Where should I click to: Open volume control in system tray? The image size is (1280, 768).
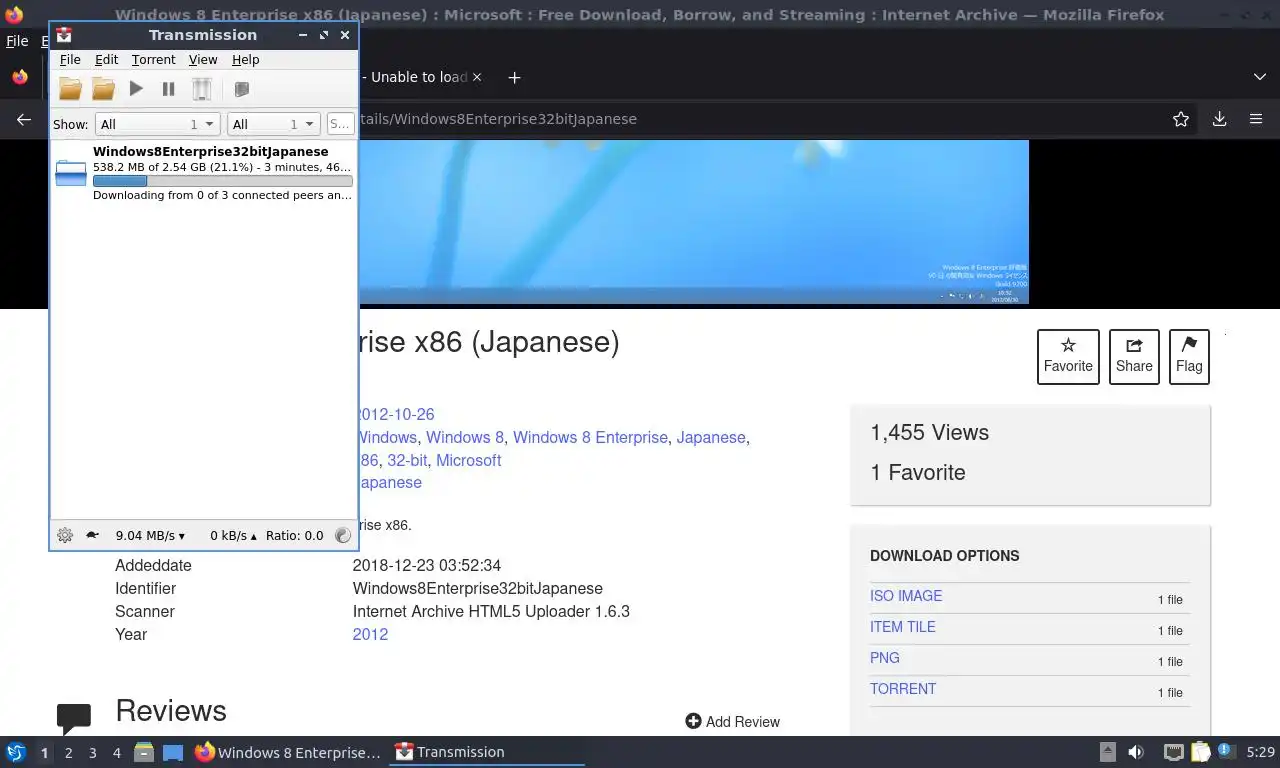pos(1136,752)
